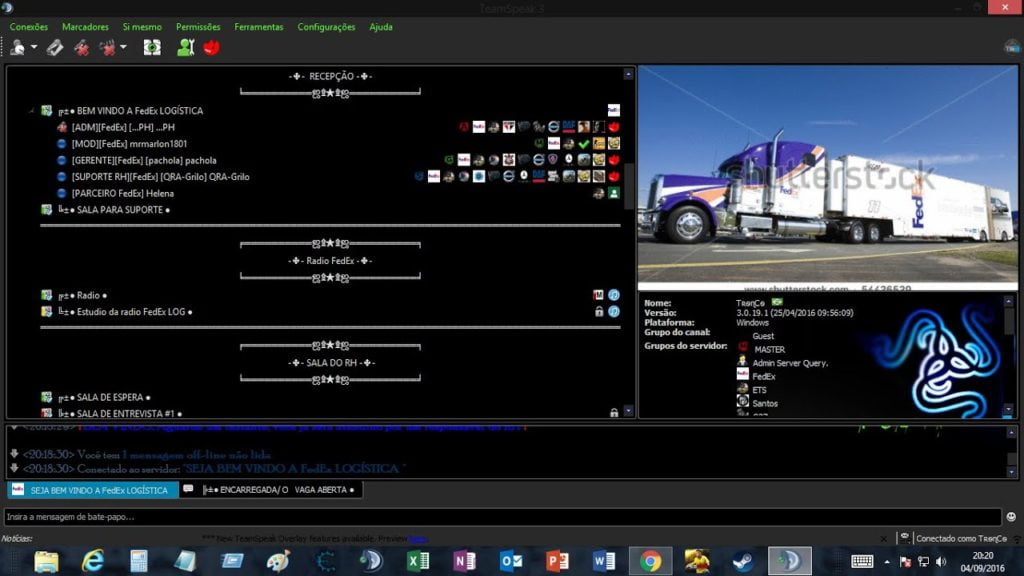
Task: Click blue status icon of Helena
Action: point(62,193)
